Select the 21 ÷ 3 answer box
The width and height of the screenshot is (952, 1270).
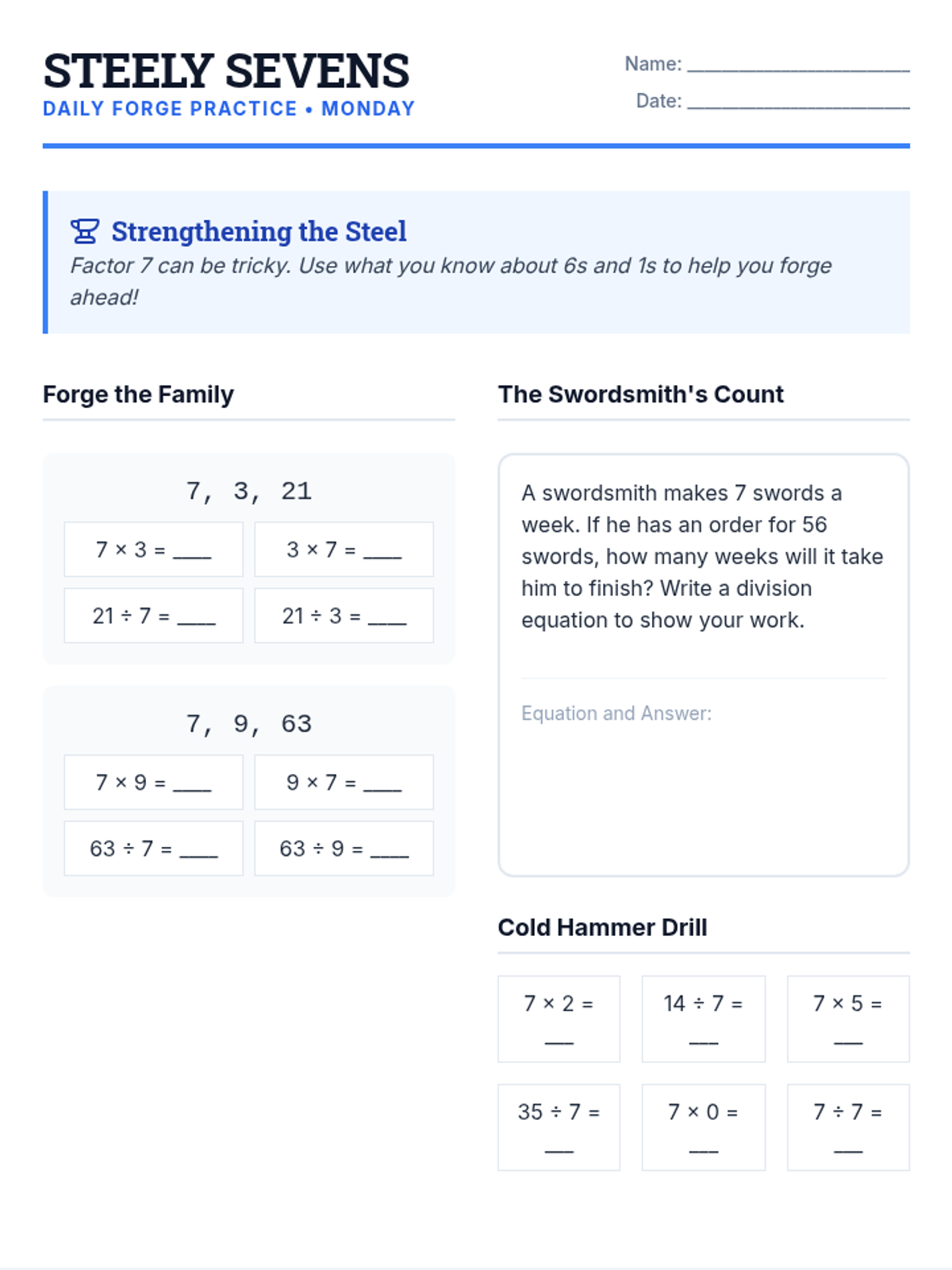[x=344, y=615]
